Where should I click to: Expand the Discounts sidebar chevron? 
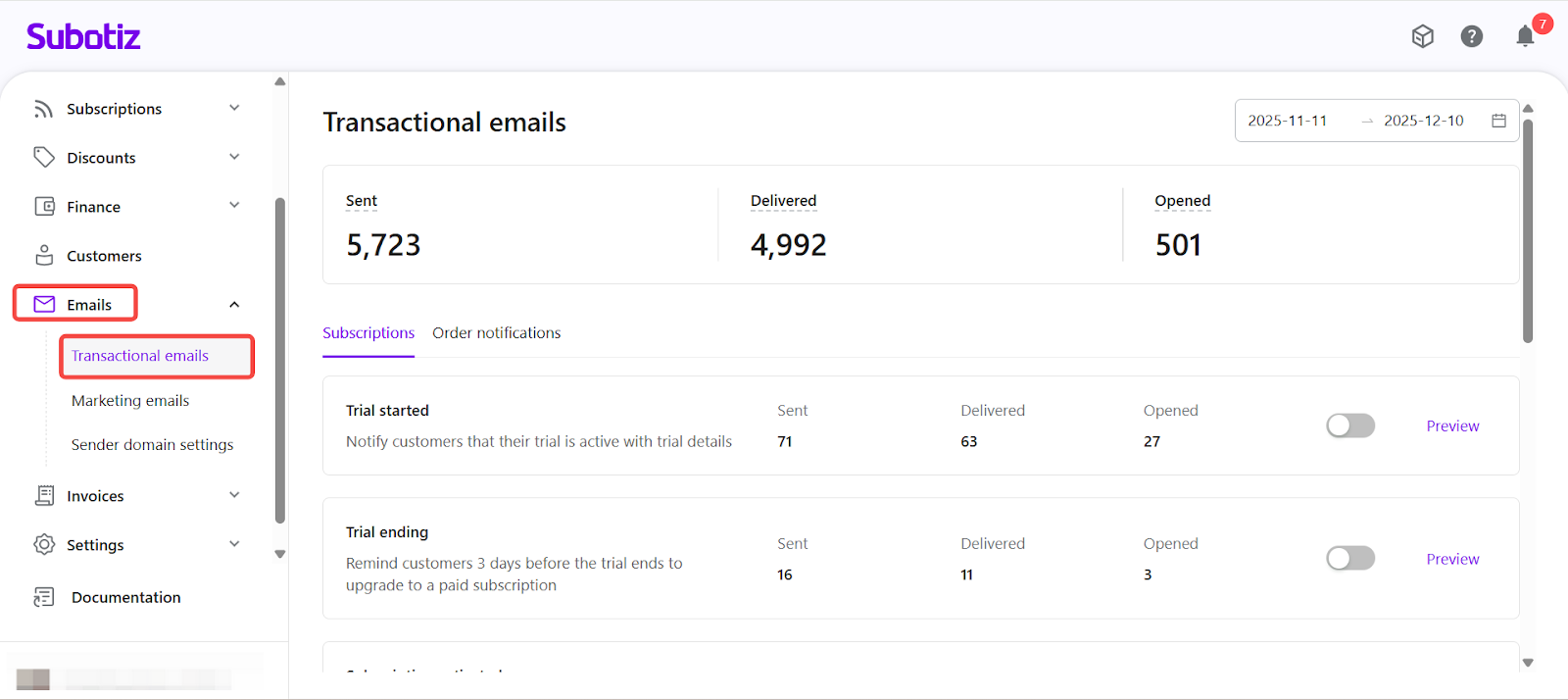[234, 157]
